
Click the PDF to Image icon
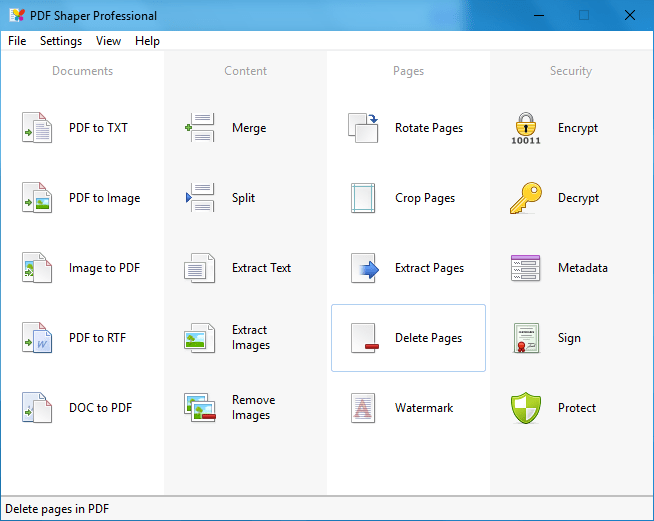click(x=37, y=198)
